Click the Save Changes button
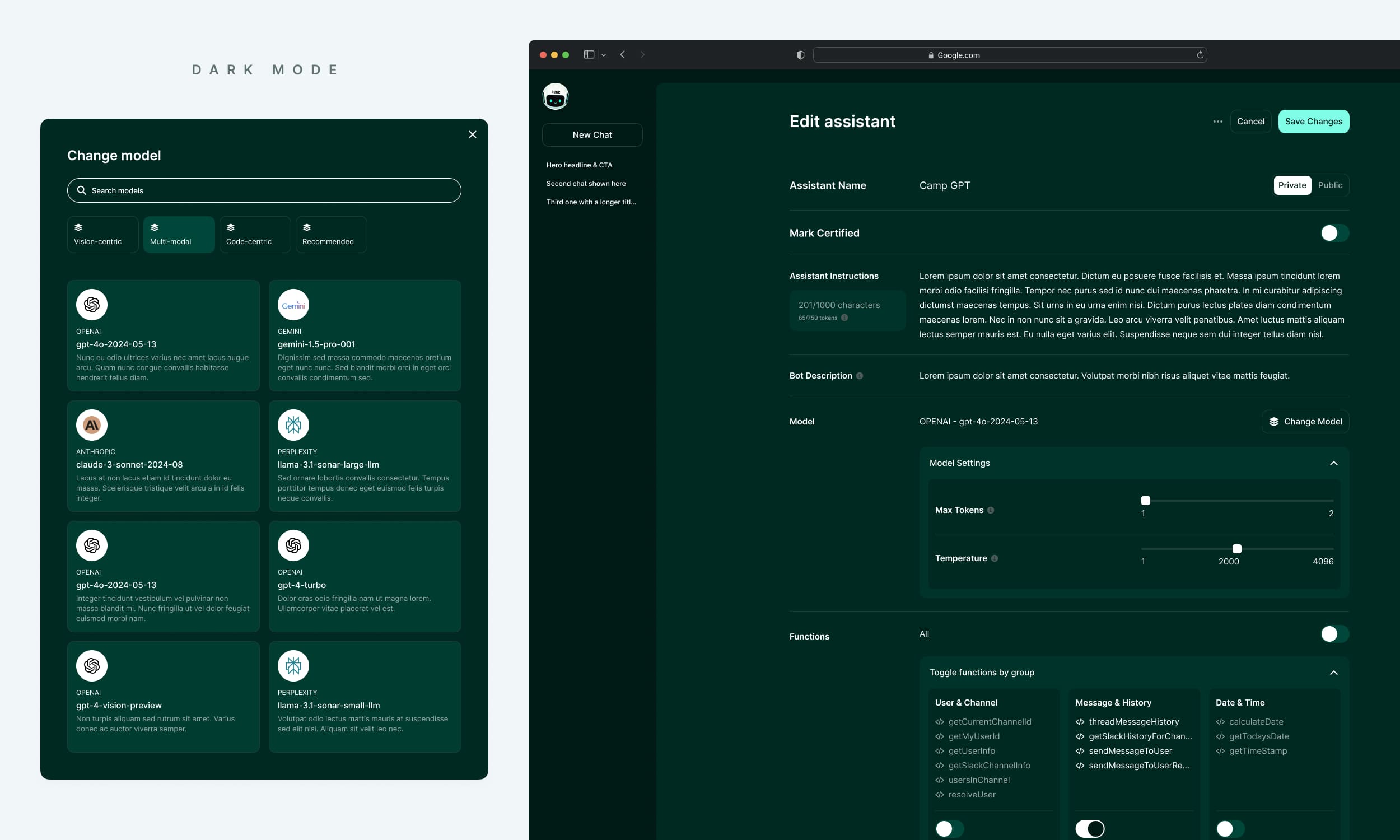 1313,122
